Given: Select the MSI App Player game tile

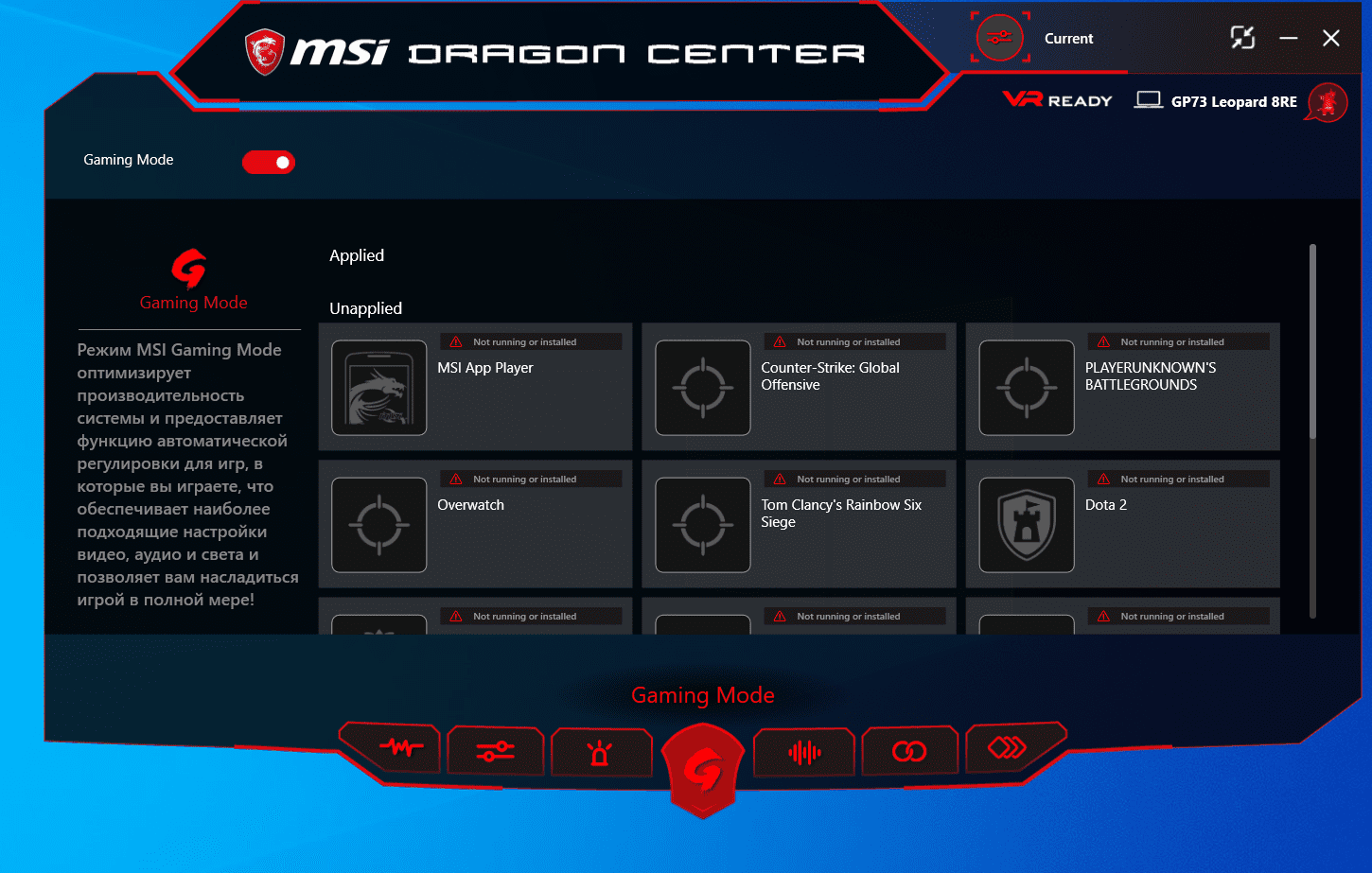Looking at the screenshot, I should tap(475, 387).
